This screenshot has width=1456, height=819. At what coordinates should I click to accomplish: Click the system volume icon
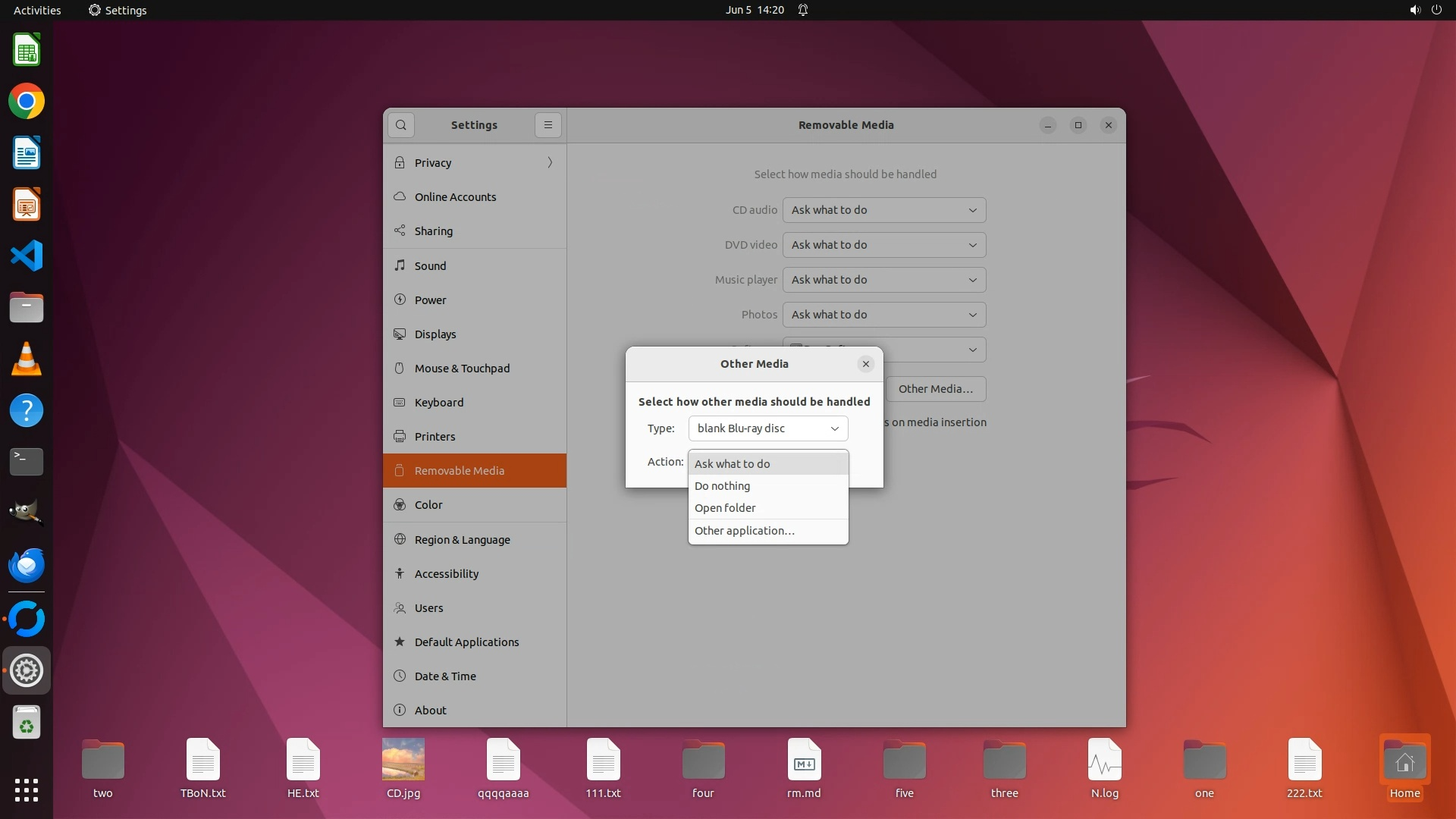click(1414, 10)
